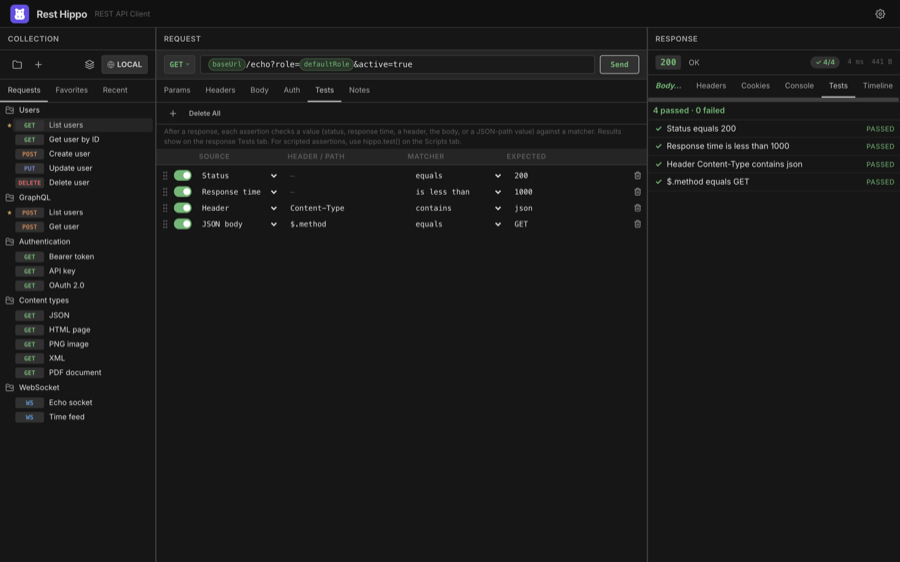Delete the Status assertion row
This screenshot has height=562, width=900.
(637, 176)
